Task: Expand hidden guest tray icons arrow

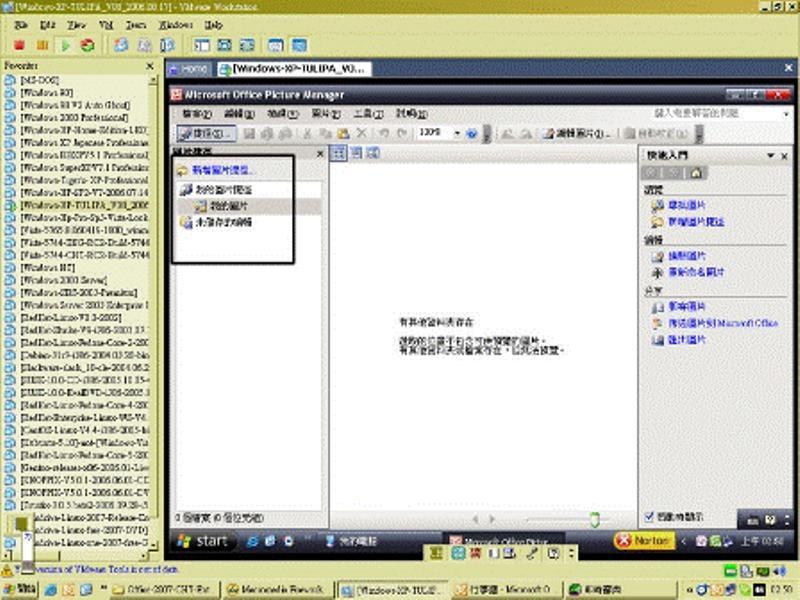Action: (x=684, y=541)
